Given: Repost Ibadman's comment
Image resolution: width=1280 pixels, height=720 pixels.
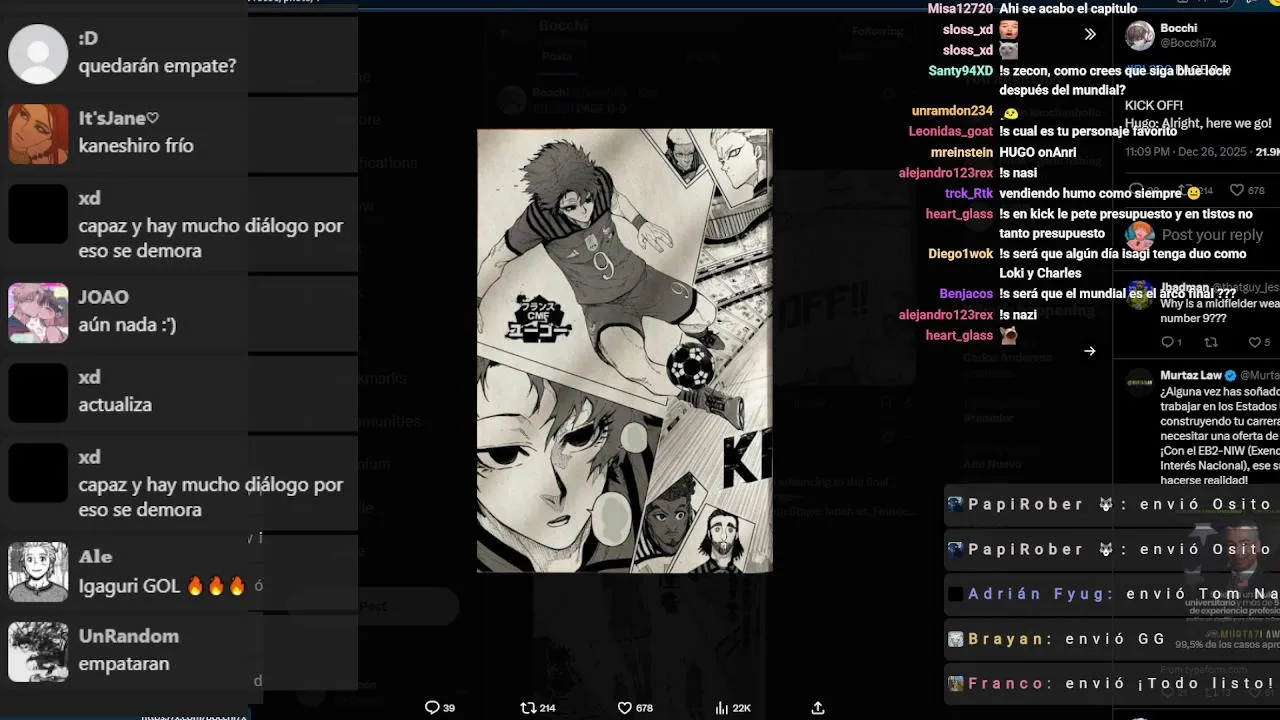Looking at the screenshot, I should pos(1211,342).
